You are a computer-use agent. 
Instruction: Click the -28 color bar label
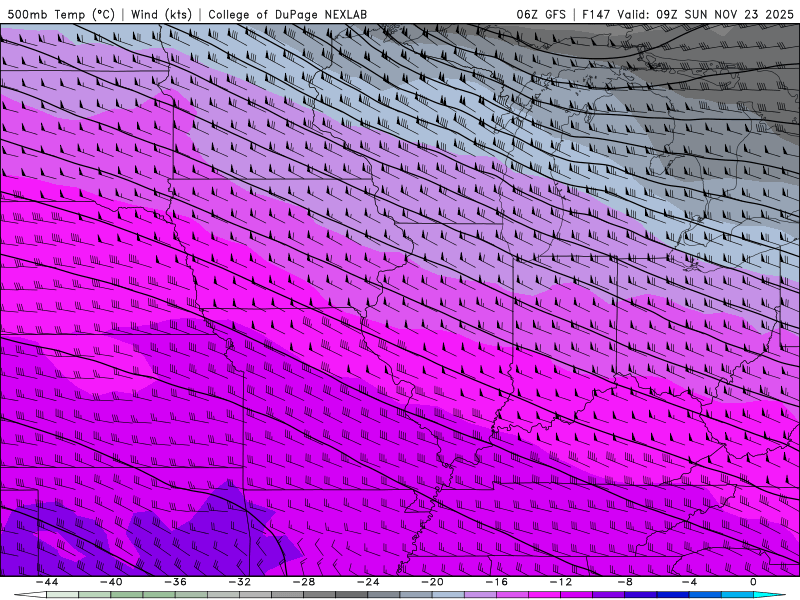tap(304, 582)
